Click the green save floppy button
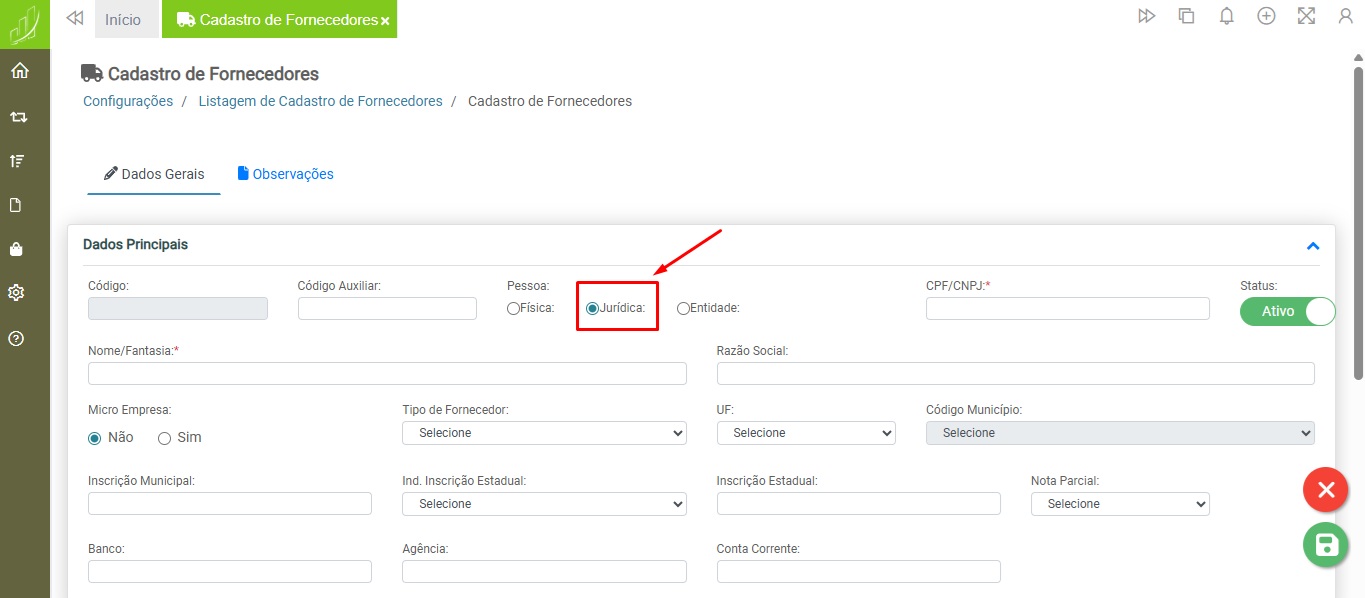The width and height of the screenshot is (1365, 598). pyautogui.click(x=1326, y=545)
